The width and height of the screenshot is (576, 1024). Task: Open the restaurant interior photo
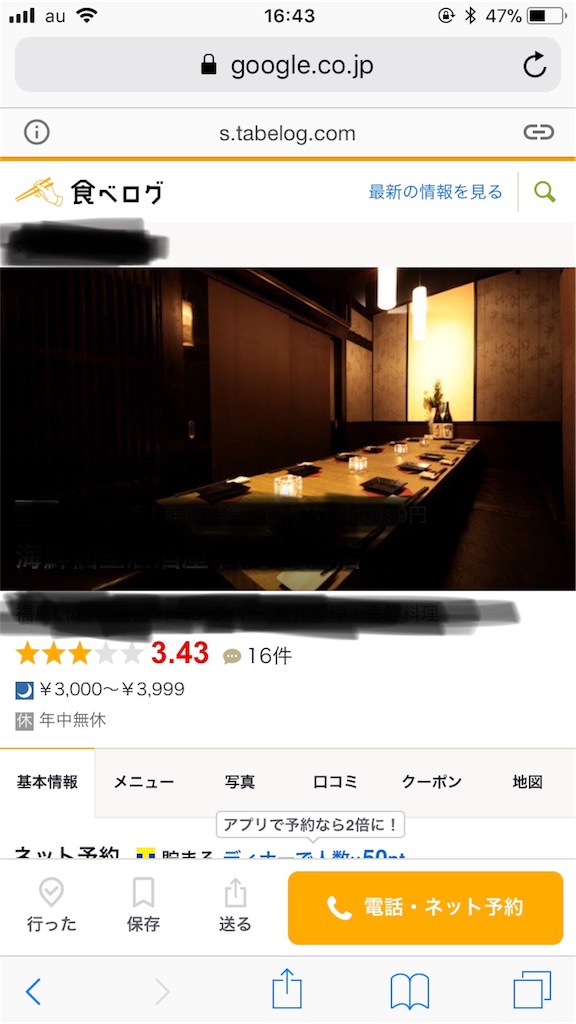pyautogui.click(x=288, y=428)
